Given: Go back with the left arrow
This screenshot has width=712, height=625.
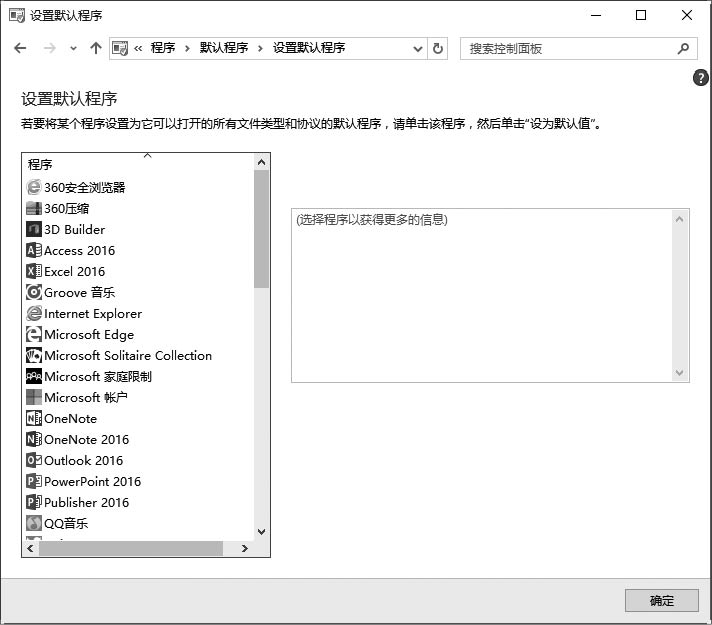Looking at the screenshot, I should (20, 48).
